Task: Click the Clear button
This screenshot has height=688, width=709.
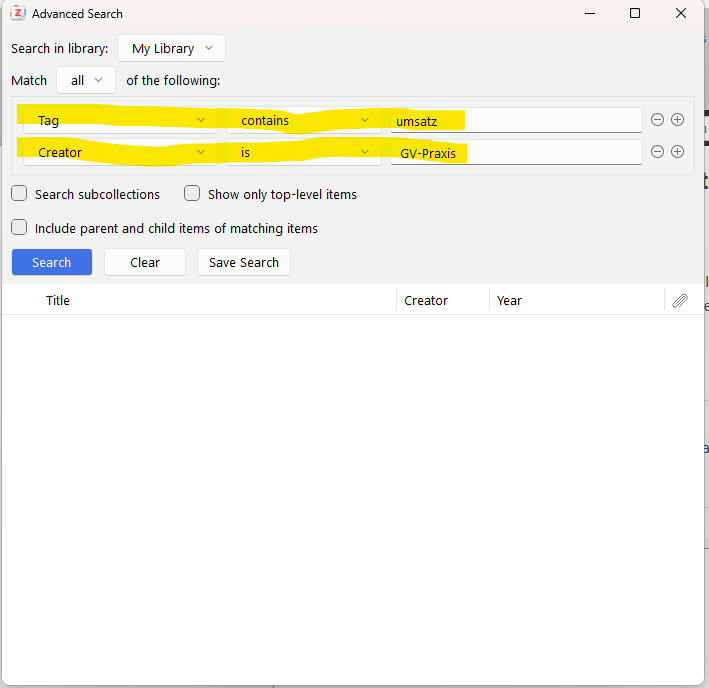Action: click(145, 262)
